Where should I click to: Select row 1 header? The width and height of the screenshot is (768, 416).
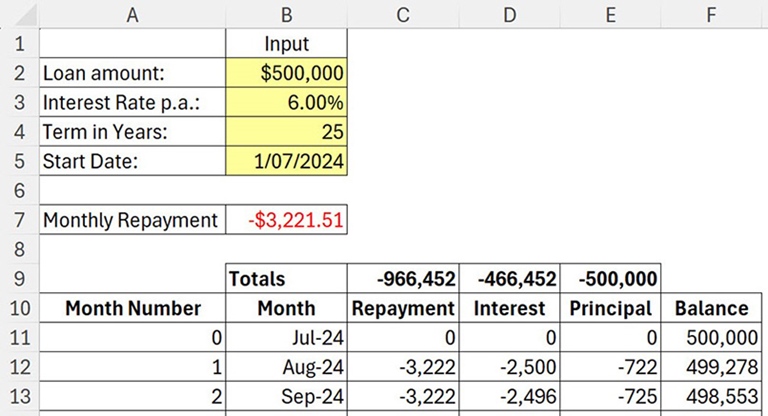click(20, 44)
